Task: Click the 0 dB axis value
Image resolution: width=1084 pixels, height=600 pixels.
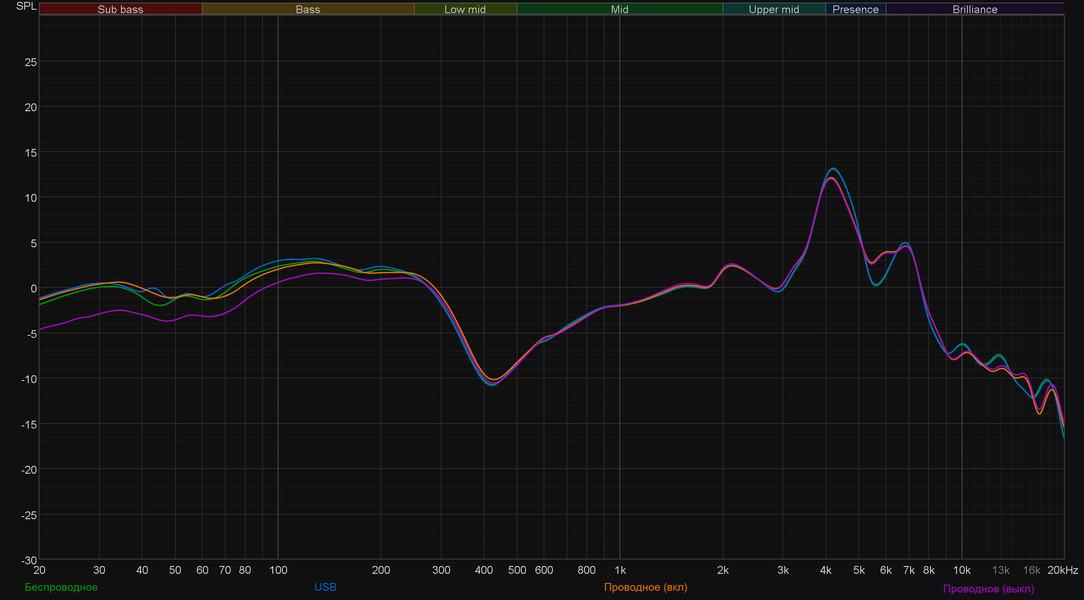Action: tap(33, 288)
